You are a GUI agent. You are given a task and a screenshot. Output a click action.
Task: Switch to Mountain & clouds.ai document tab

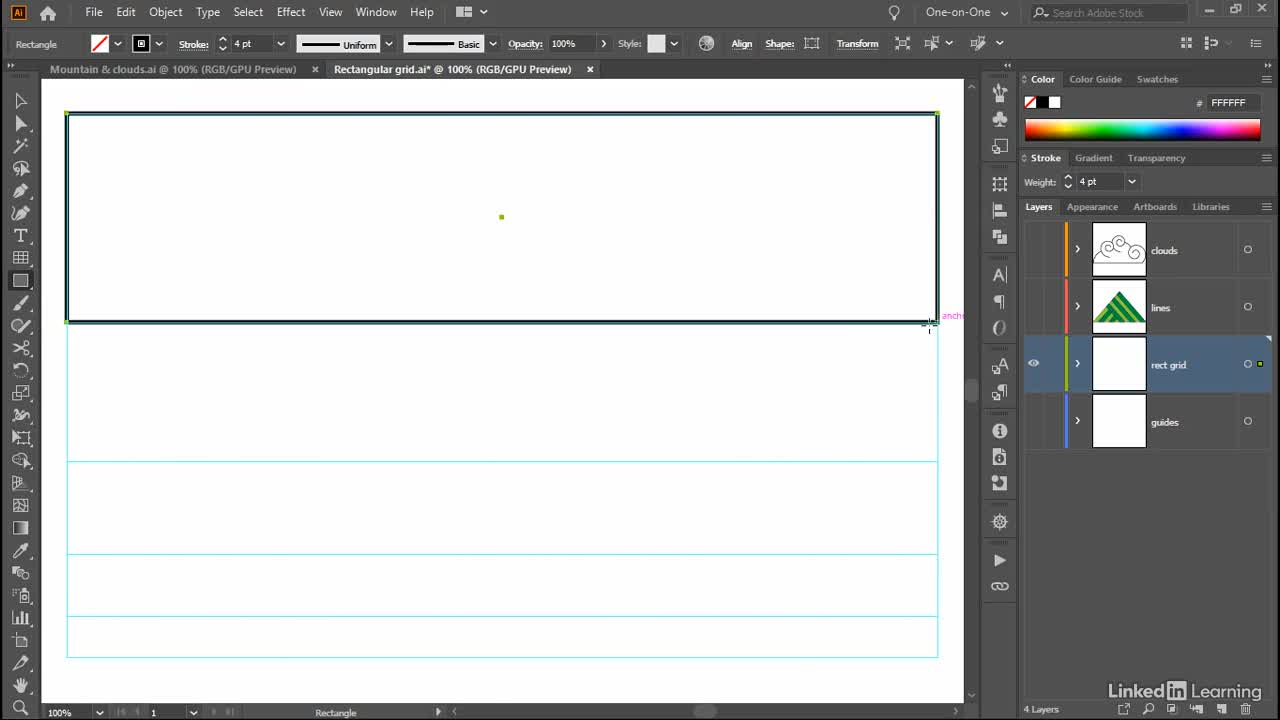click(173, 70)
